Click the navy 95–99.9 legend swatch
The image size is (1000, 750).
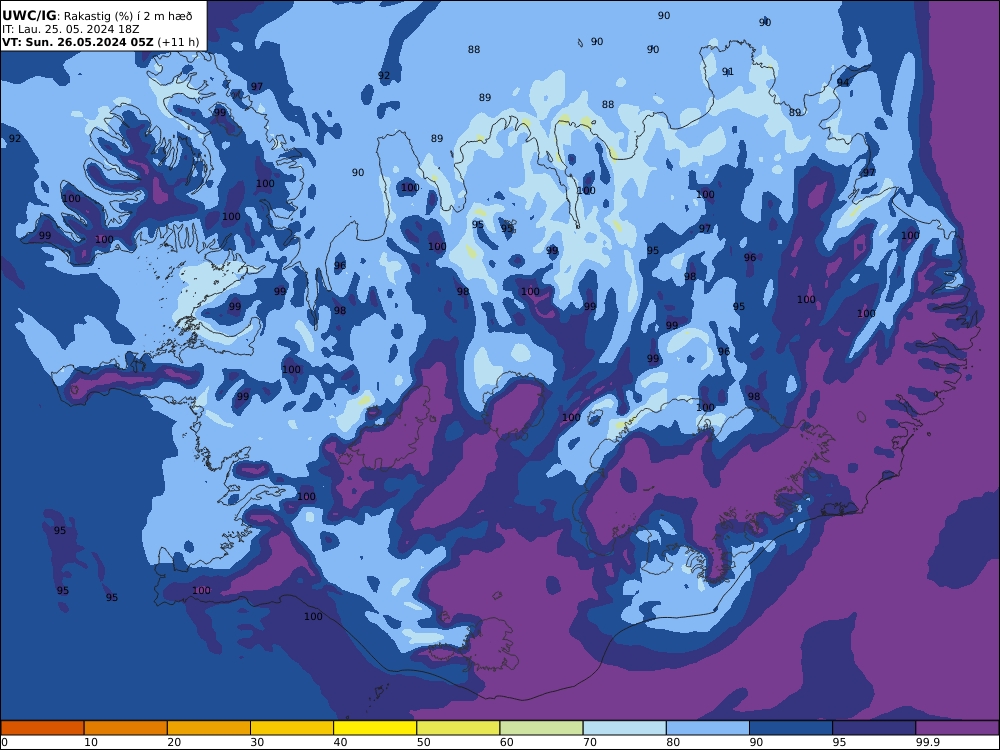click(x=874, y=728)
